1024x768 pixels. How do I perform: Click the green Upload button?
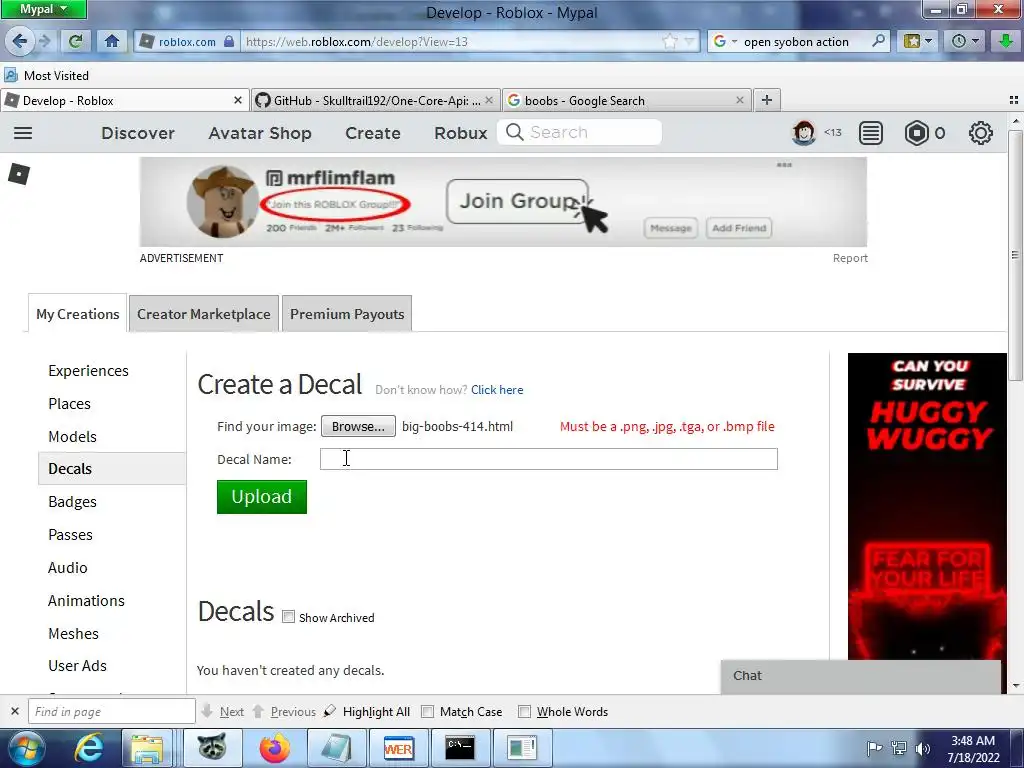pyautogui.click(x=261, y=496)
